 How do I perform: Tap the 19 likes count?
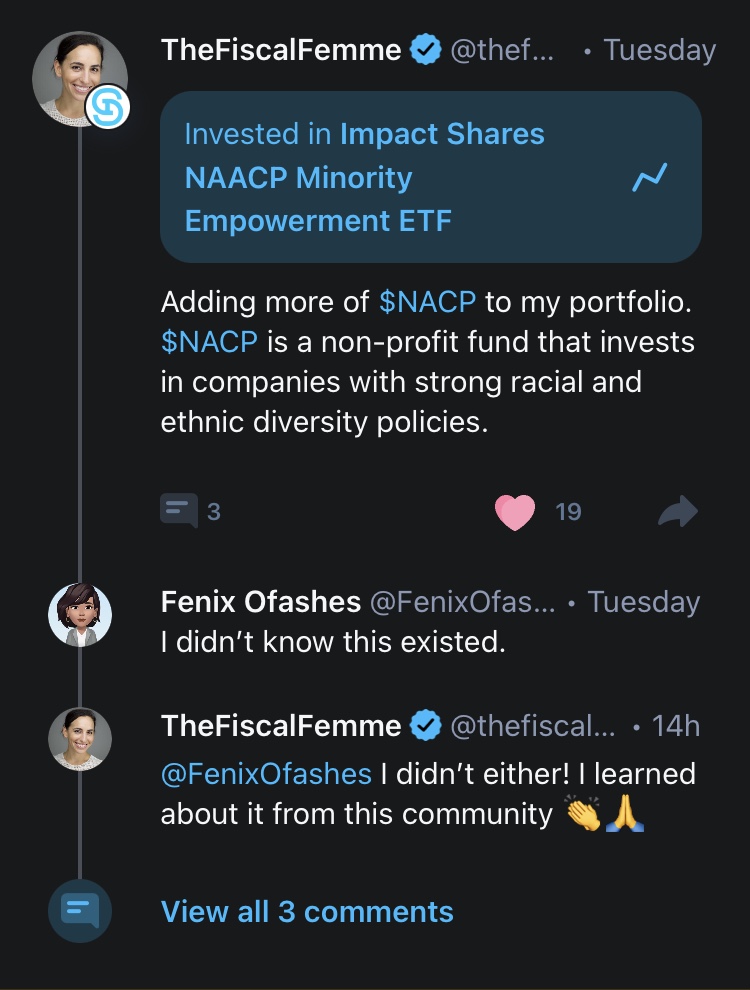pyautogui.click(x=568, y=512)
